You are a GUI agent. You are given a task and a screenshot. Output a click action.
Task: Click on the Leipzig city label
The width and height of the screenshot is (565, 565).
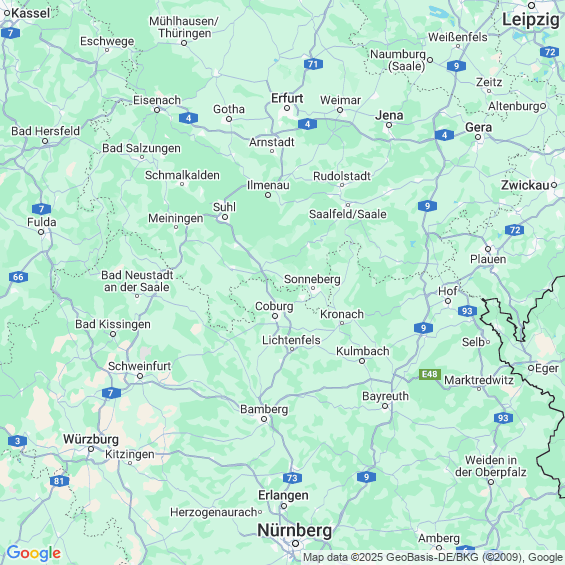click(x=531, y=19)
